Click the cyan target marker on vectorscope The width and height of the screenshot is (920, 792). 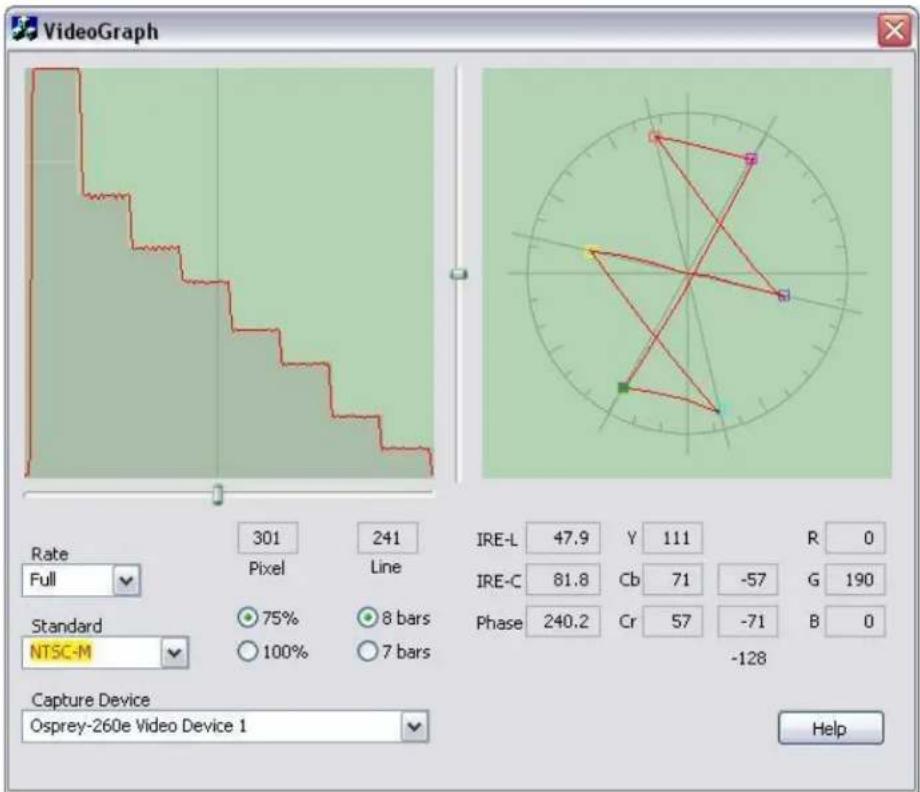pos(721,408)
